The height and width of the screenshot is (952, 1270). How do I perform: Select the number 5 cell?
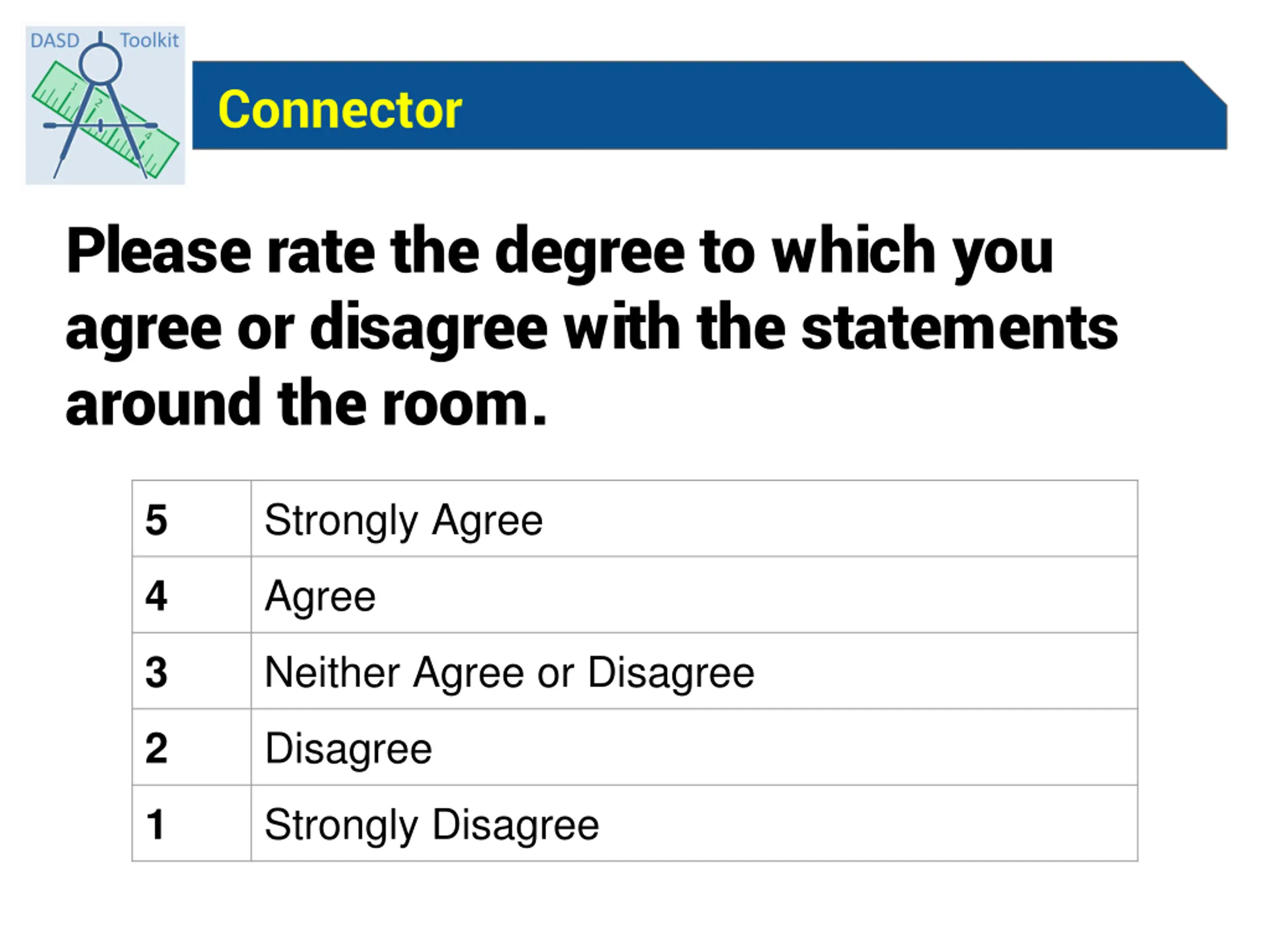[x=192, y=519]
